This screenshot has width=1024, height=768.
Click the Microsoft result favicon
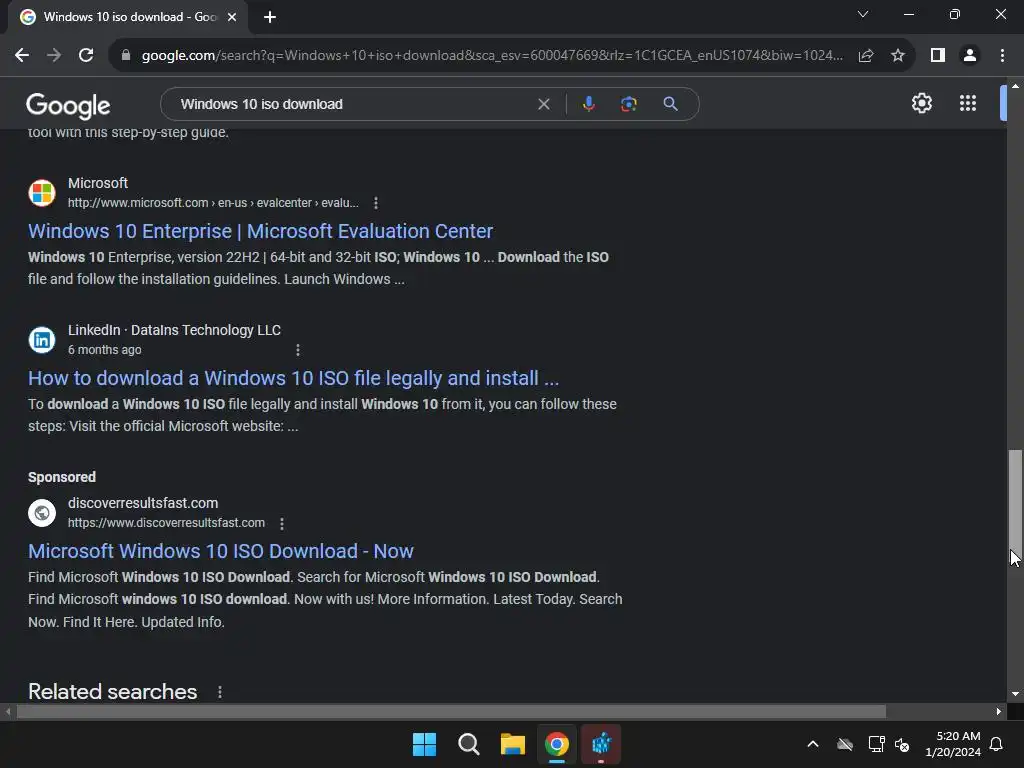click(x=42, y=193)
